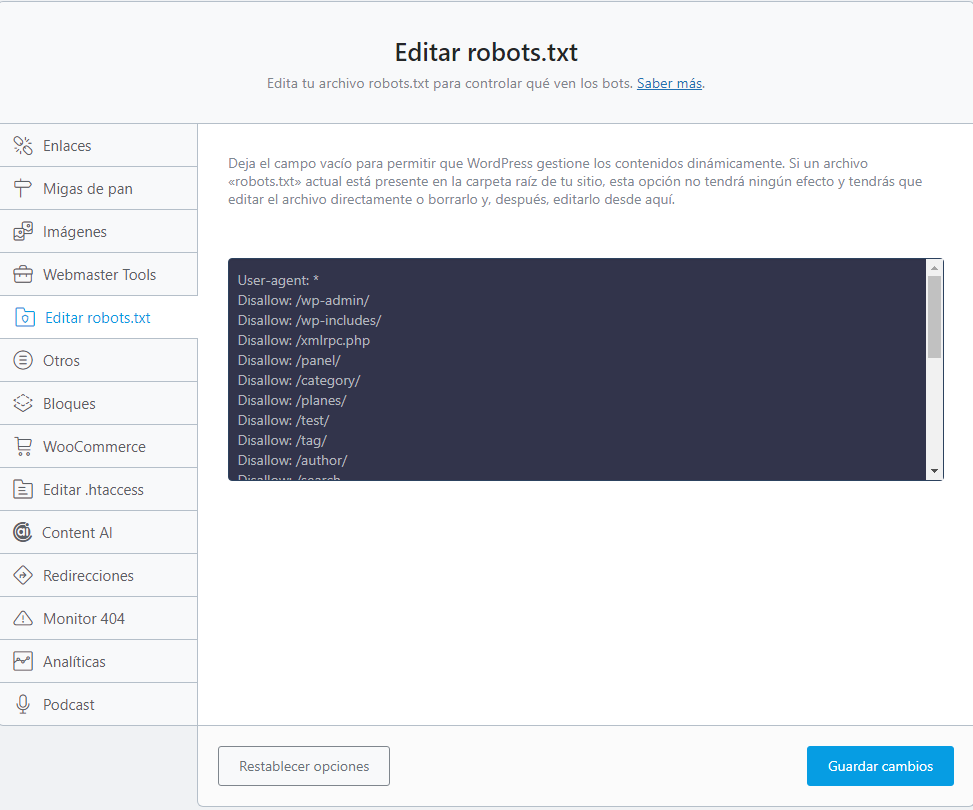Open the Bloques label in sidebar

[69, 403]
